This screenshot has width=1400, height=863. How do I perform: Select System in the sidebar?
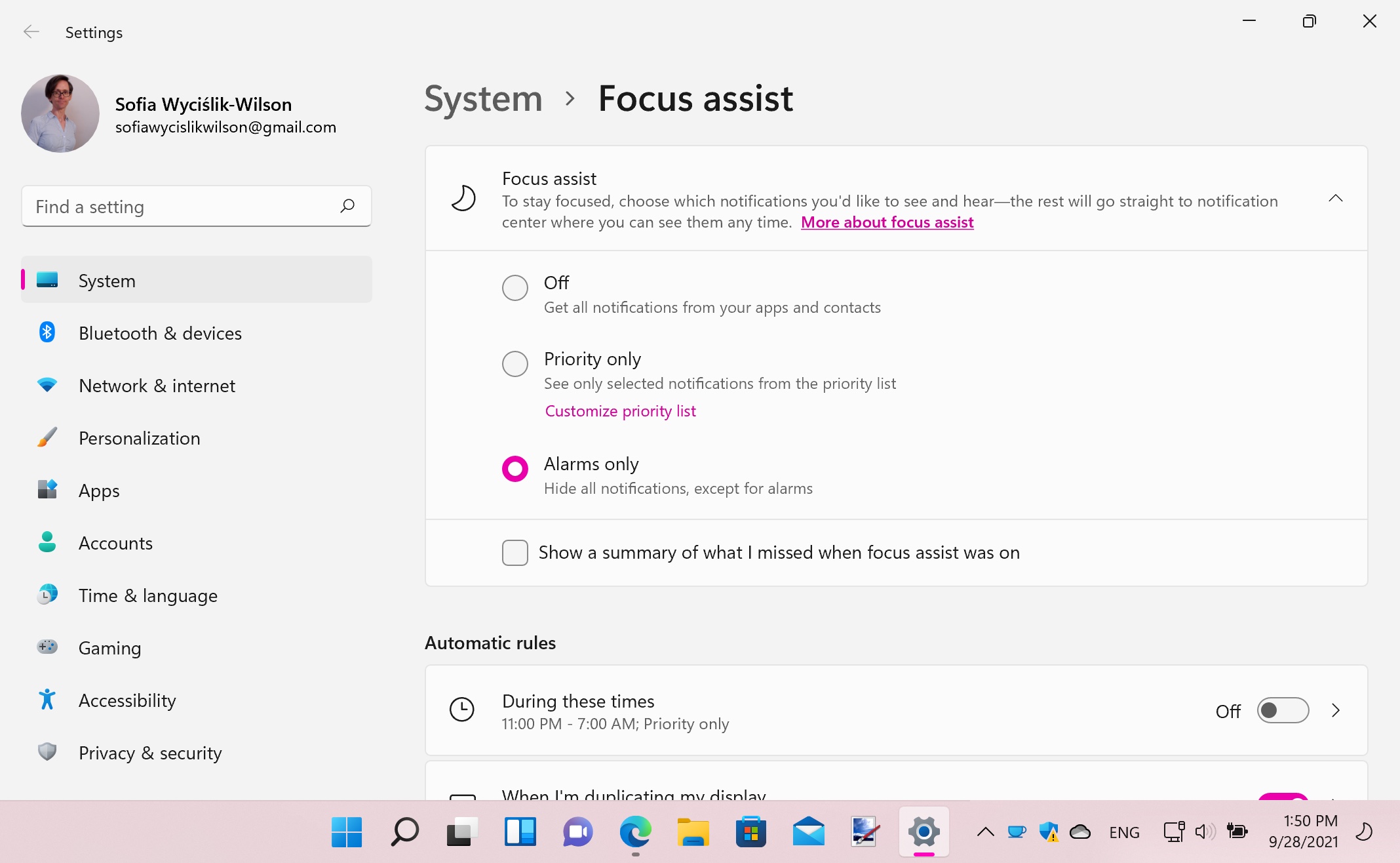point(196,280)
